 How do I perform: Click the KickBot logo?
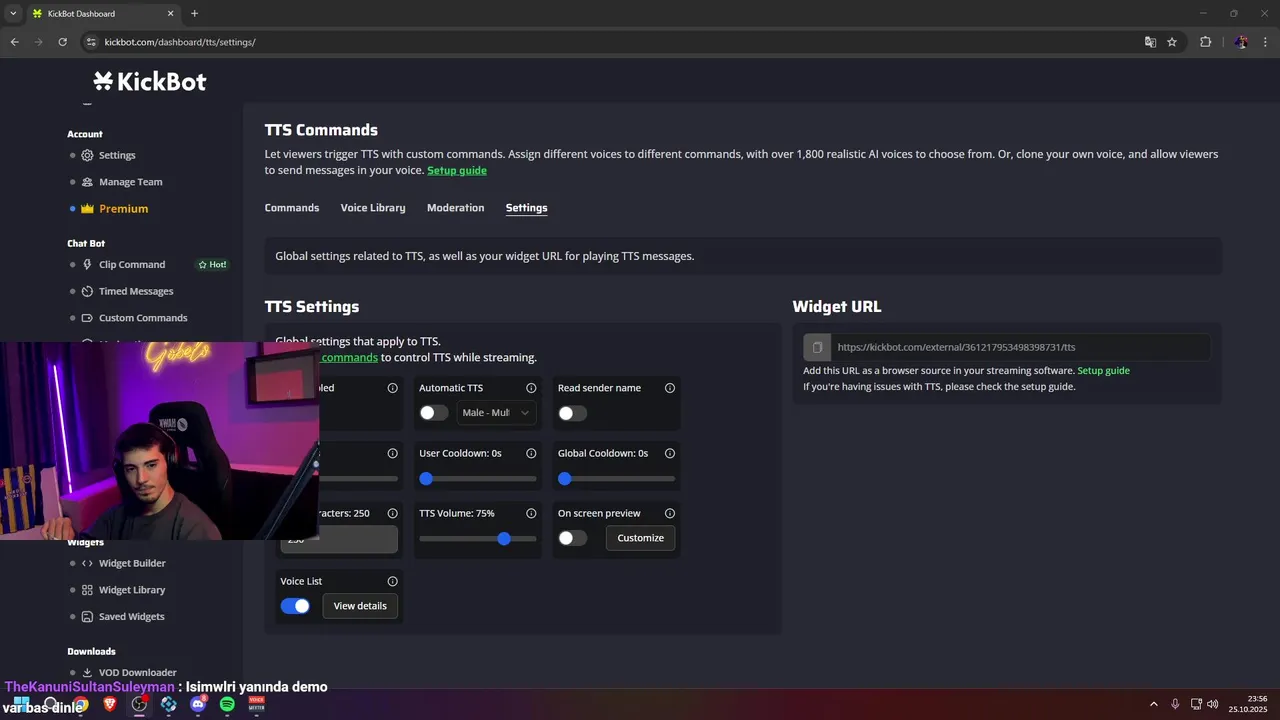pos(150,81)
